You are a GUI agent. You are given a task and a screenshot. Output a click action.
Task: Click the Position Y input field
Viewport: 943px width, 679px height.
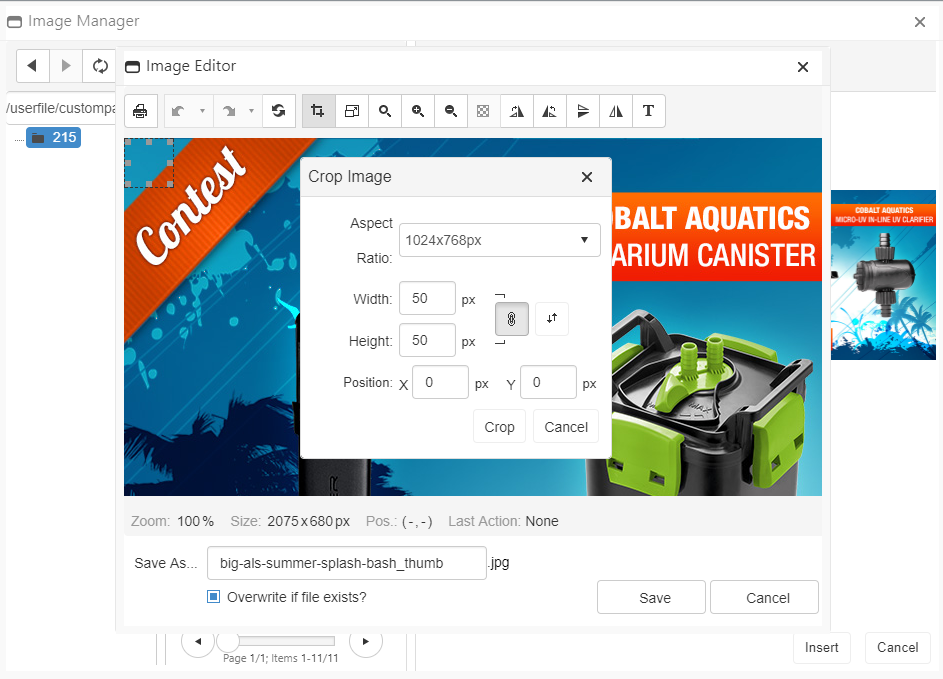tap(548, 383)
